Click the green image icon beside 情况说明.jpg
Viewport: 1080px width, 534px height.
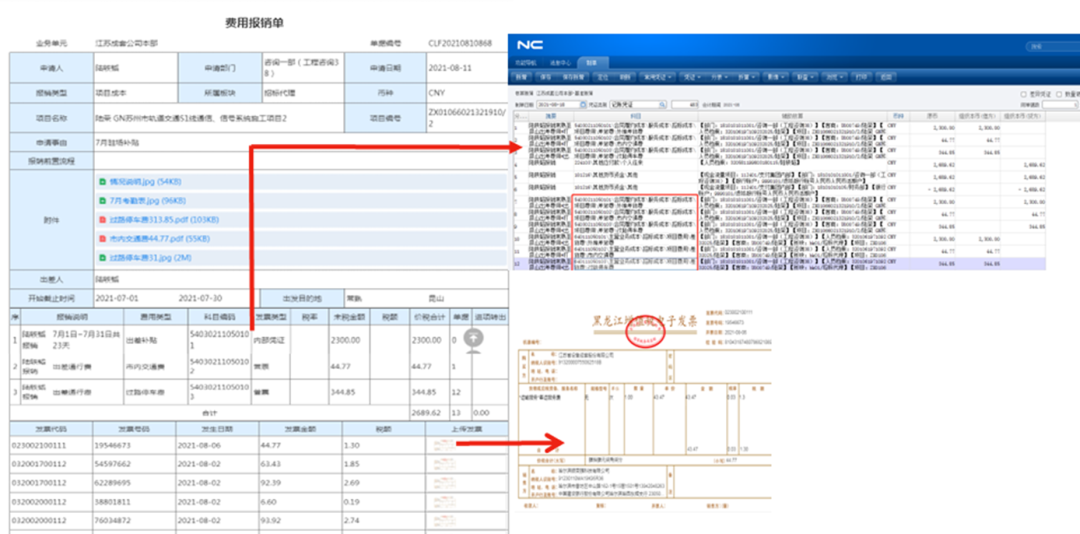[x=102, y=182]
